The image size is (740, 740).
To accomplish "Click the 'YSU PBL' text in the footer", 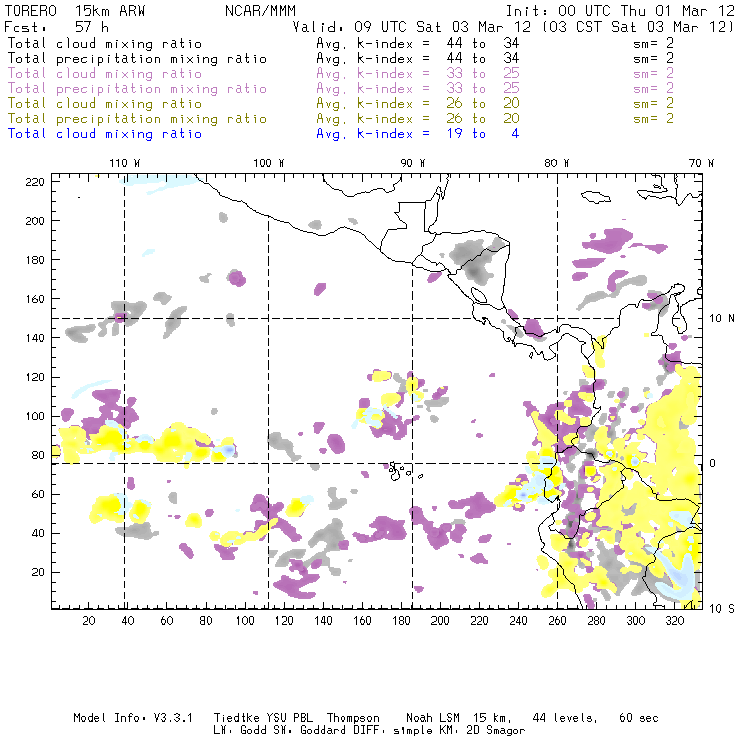I will pyautogui.click(x=289, y=718).
